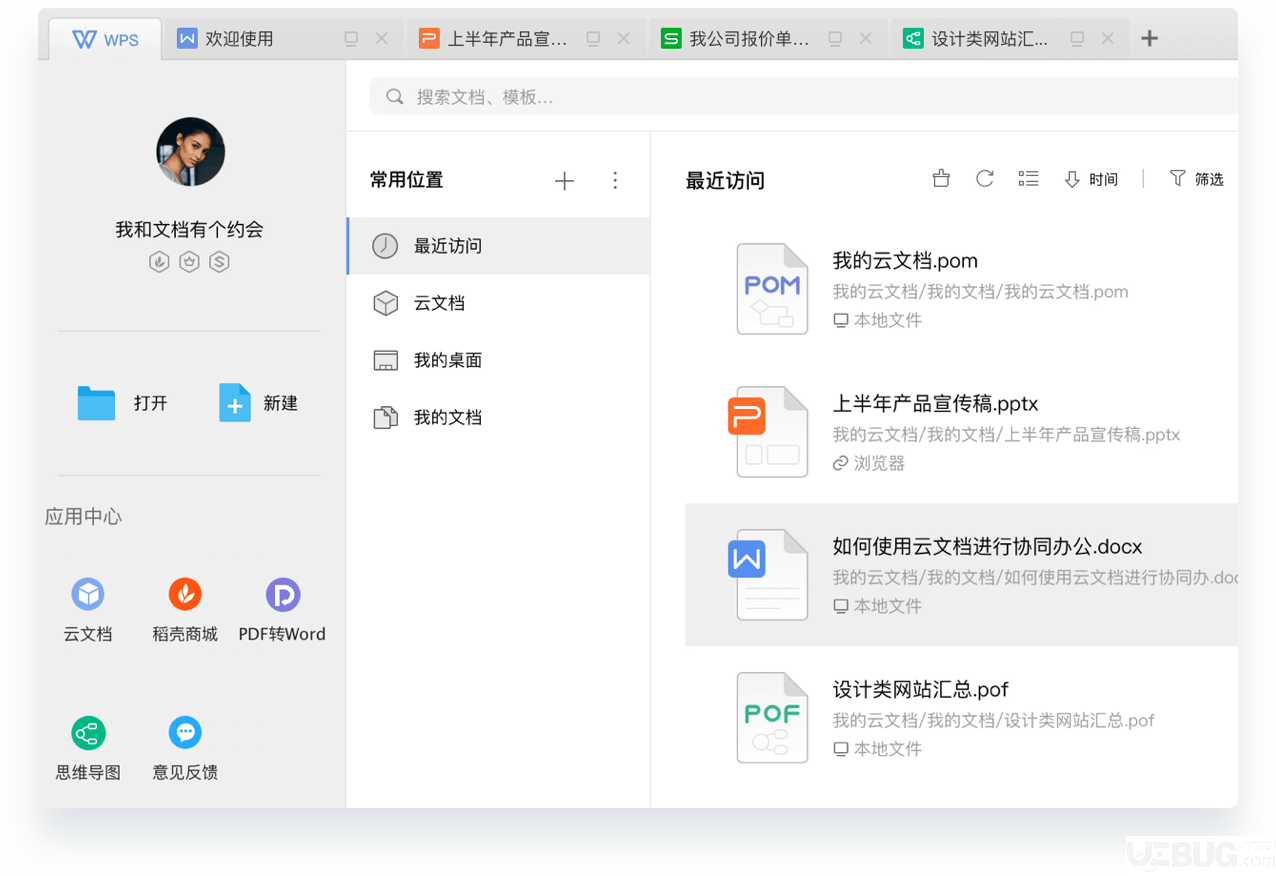Open the 时间 sort order dropdown
The image size is (1276, 876).
(x=1090, y=178)
